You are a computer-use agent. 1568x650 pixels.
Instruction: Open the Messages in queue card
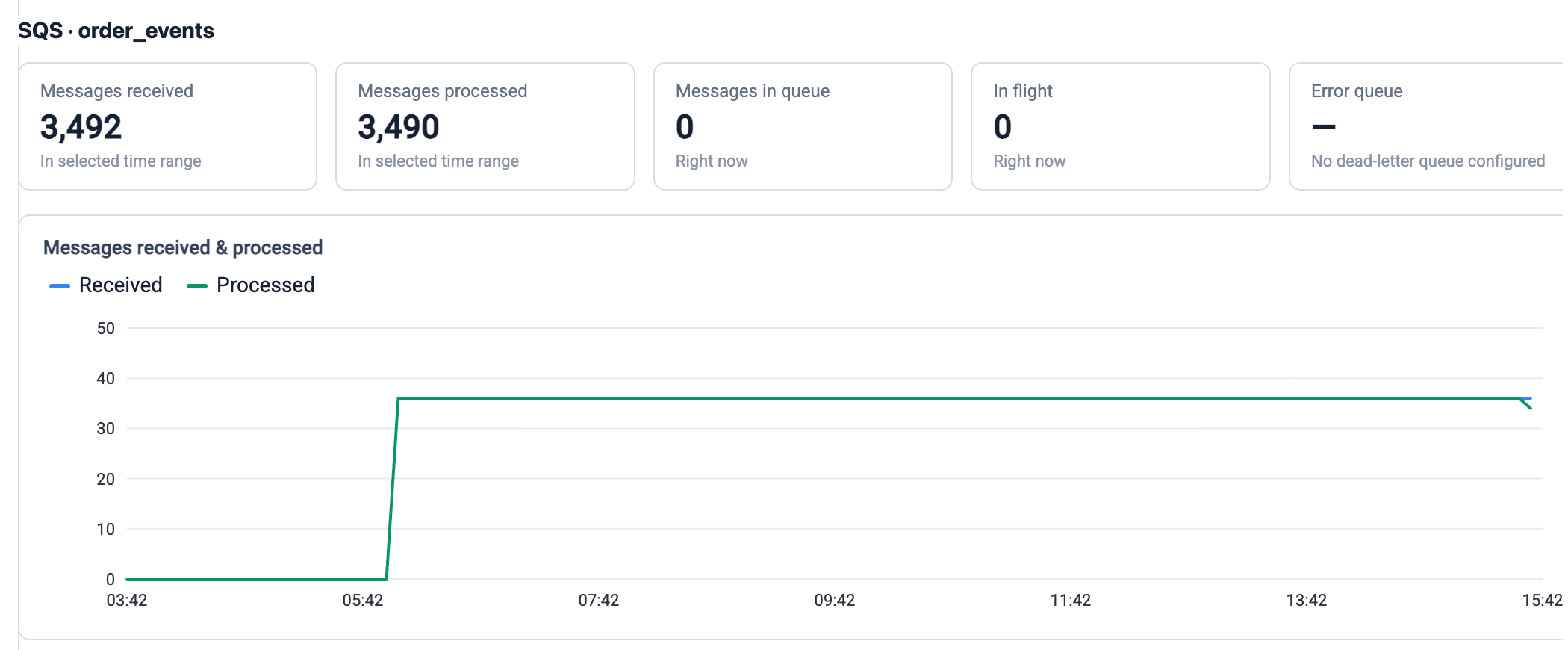click(803, 126)
